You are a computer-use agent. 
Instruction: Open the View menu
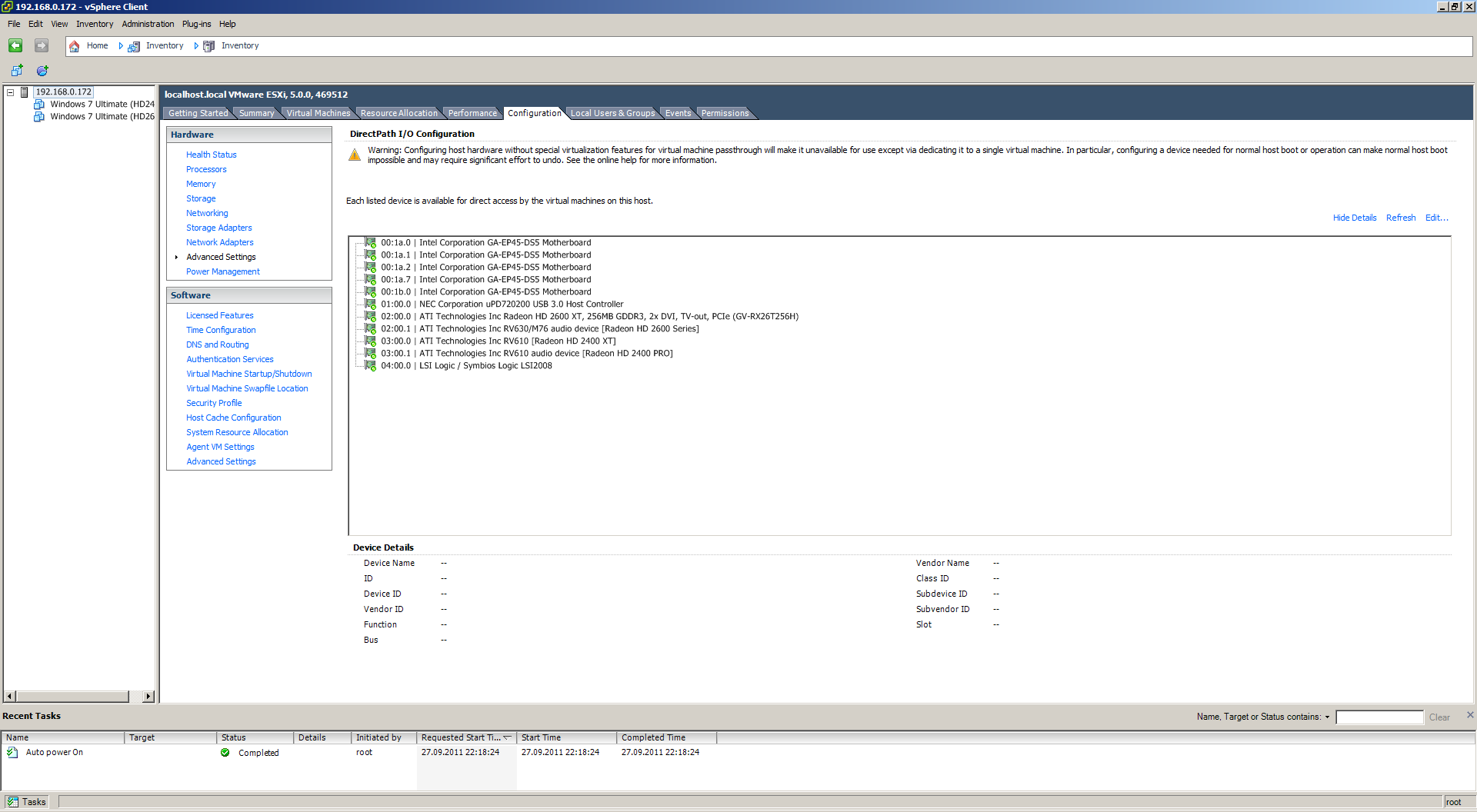pyautogui.click(x=59, y=24)
